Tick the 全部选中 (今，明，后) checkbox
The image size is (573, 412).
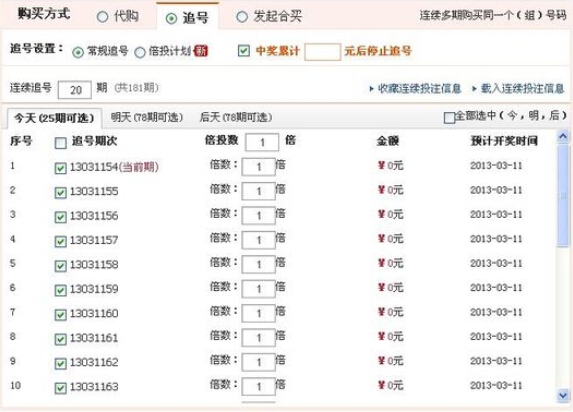pos(449,118)
